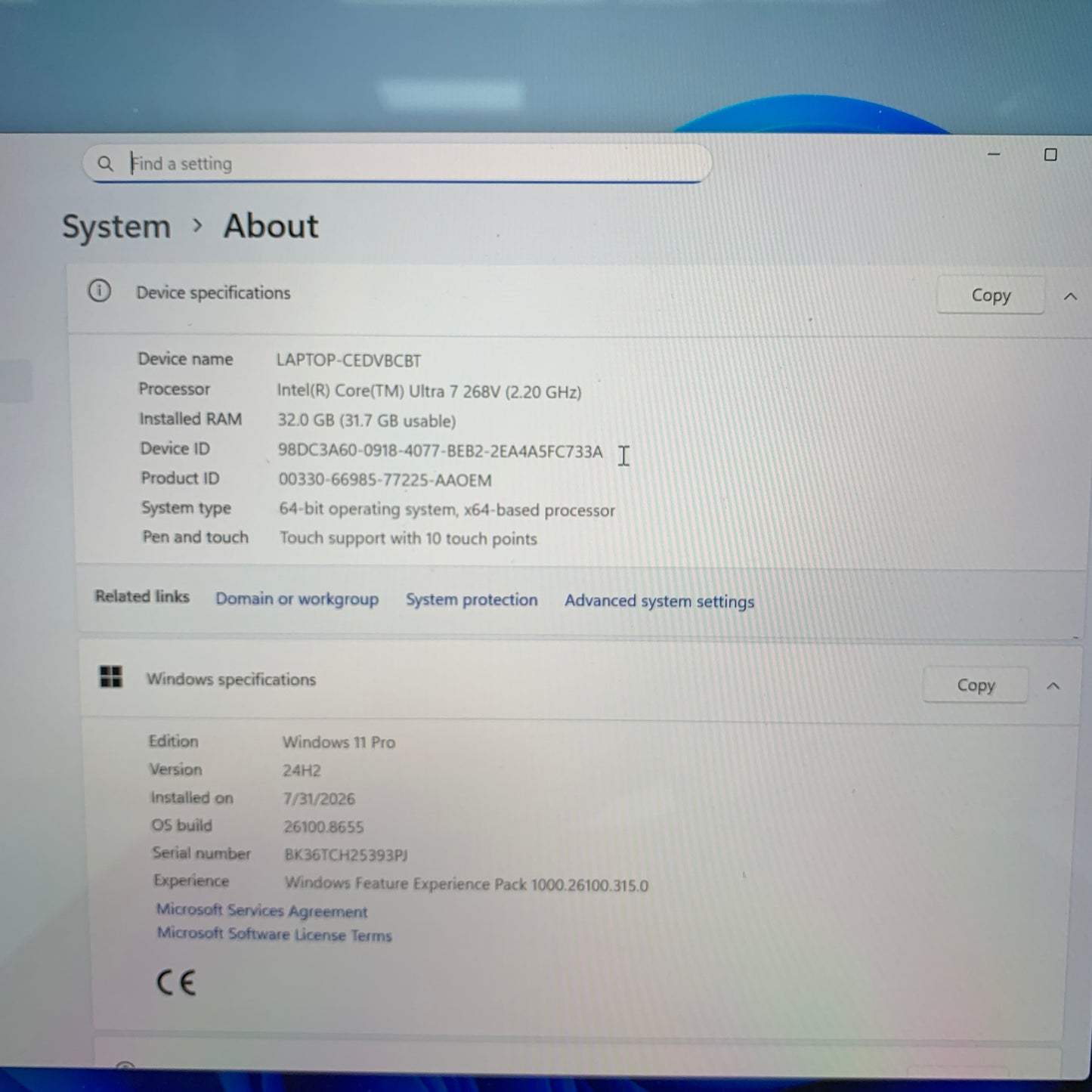The image size is (1092, 1092).
Task: Click the Windows Feature Experience Pack value
Action: [x=466, y=884]
